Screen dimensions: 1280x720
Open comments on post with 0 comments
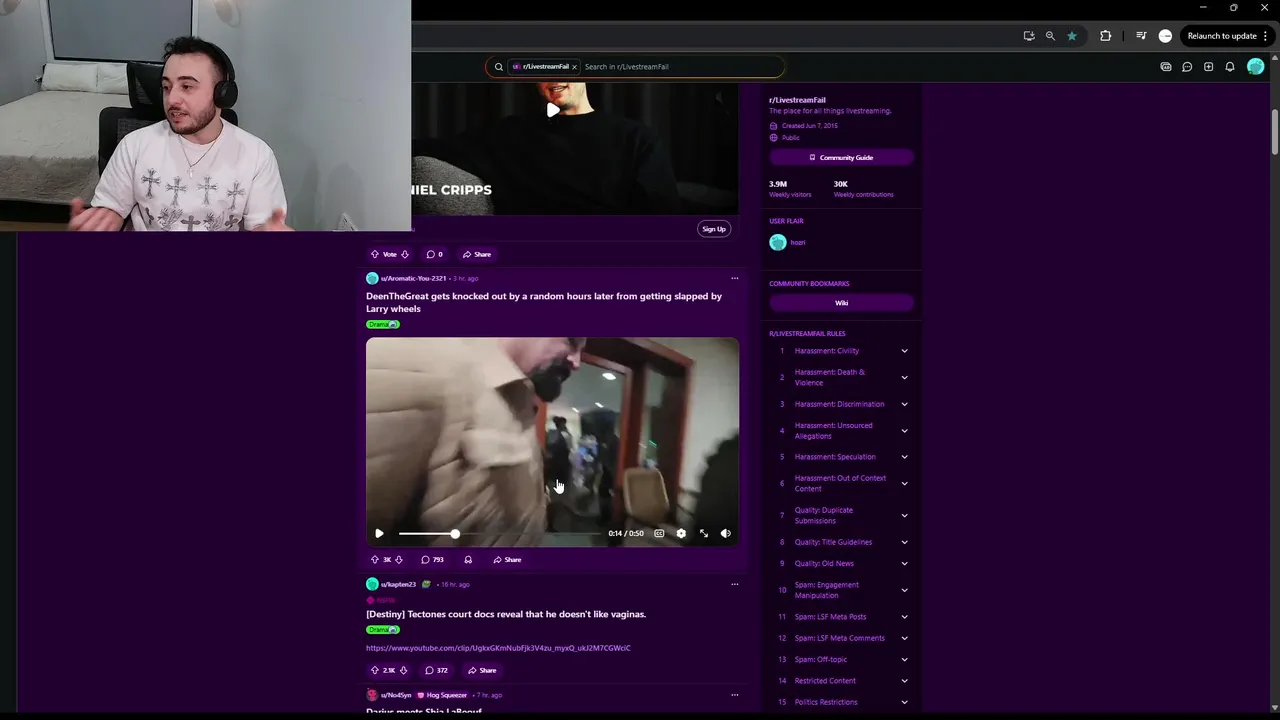pyautogui.click(x=434, y=254)
